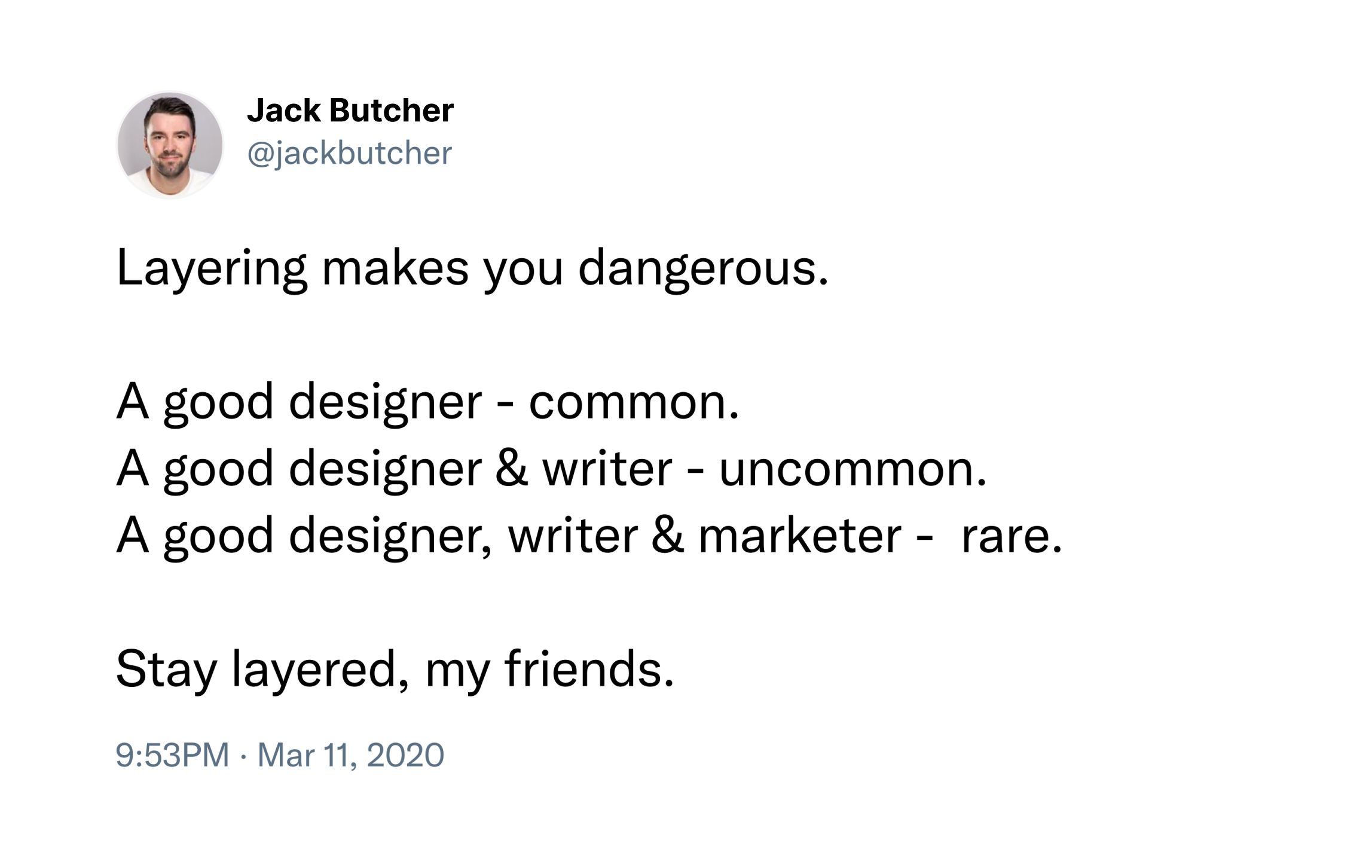Click the dot separator between time and date
This screenshot has height=868, width=1372.
(243, 756)
